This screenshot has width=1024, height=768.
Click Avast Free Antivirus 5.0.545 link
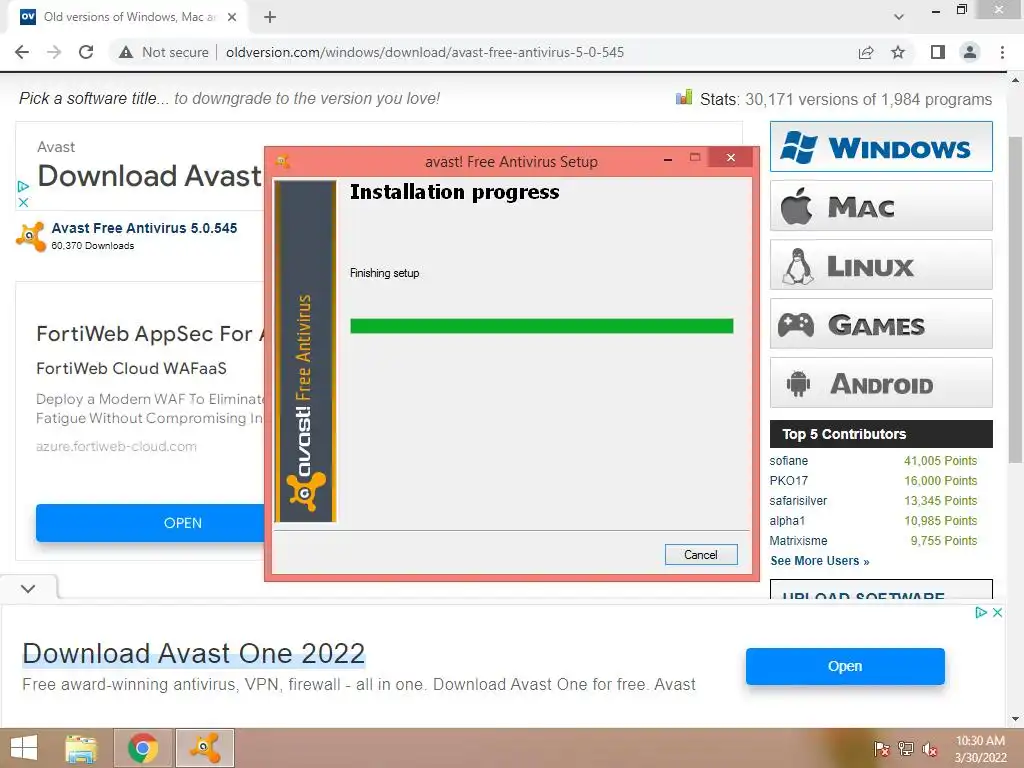[144, 228]
